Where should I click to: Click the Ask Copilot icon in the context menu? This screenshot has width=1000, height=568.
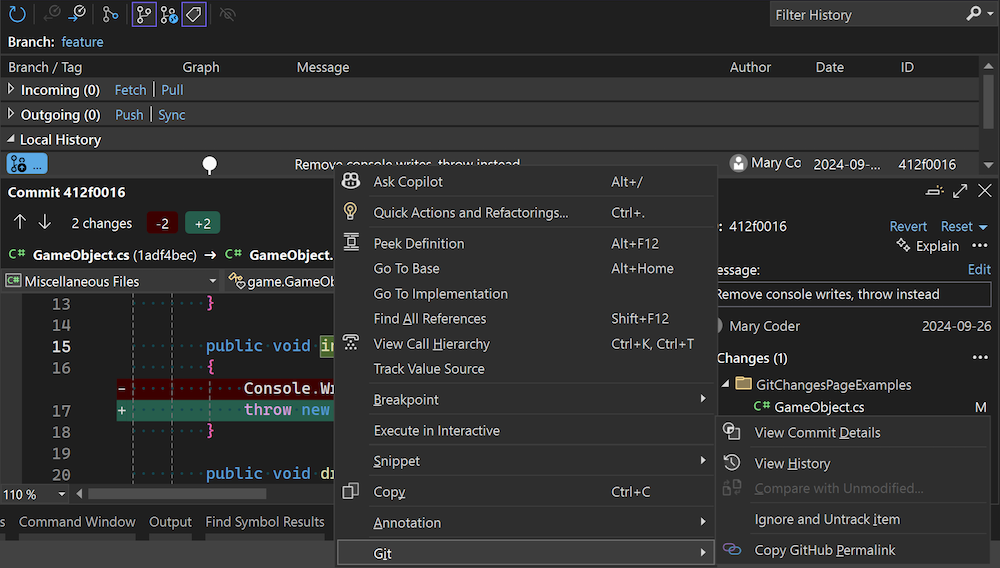coord(351,181)
